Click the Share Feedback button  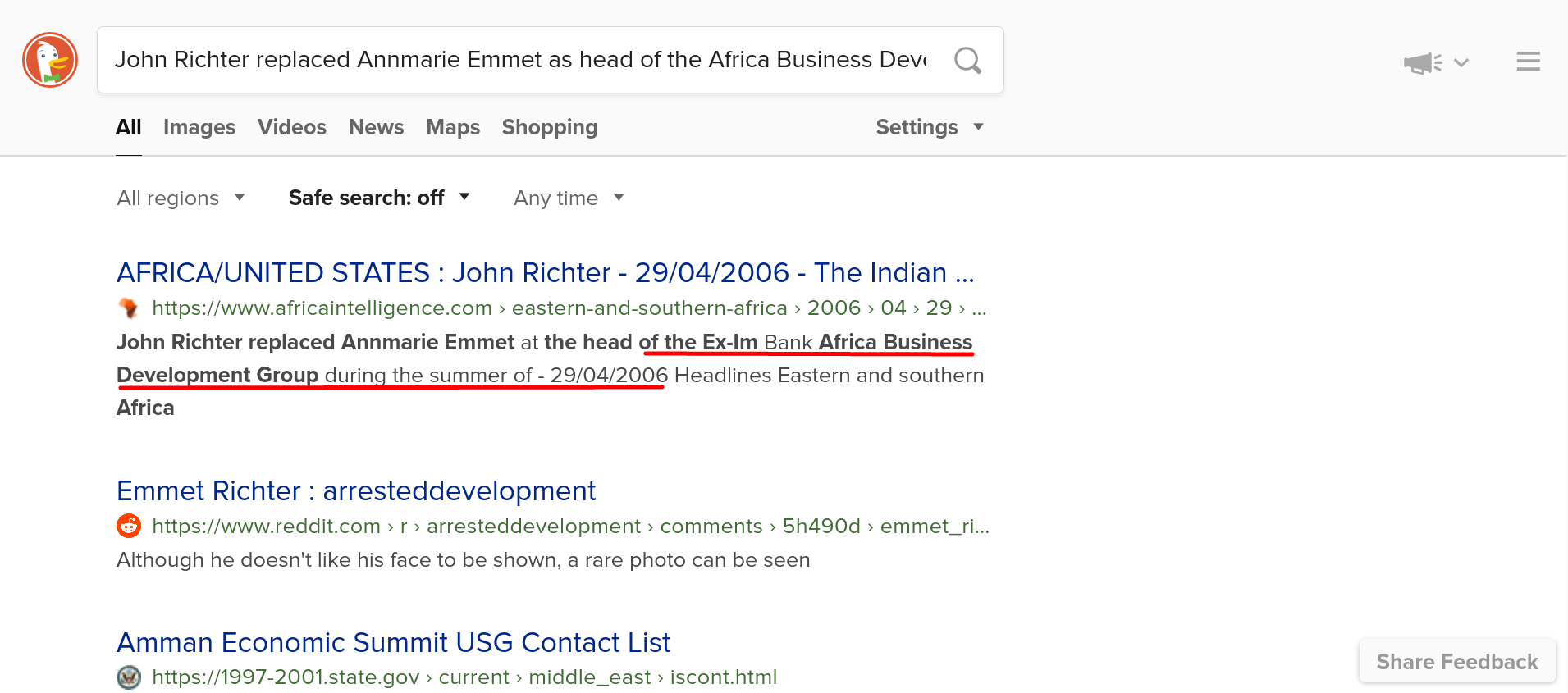[x=1457, y=662]
